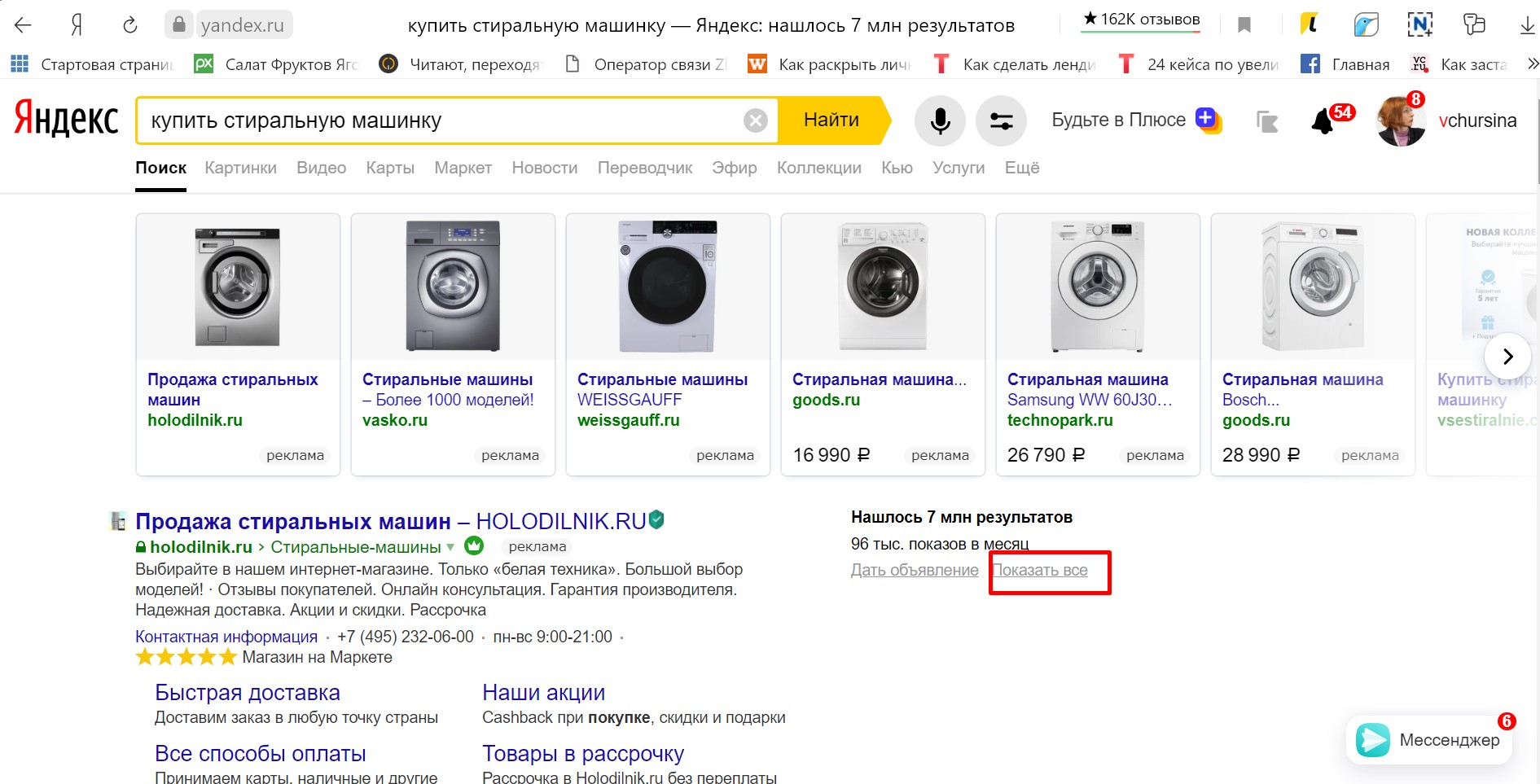Open the Messenger chat icon
The image size is (1540, 784).
coord(1373,740)
